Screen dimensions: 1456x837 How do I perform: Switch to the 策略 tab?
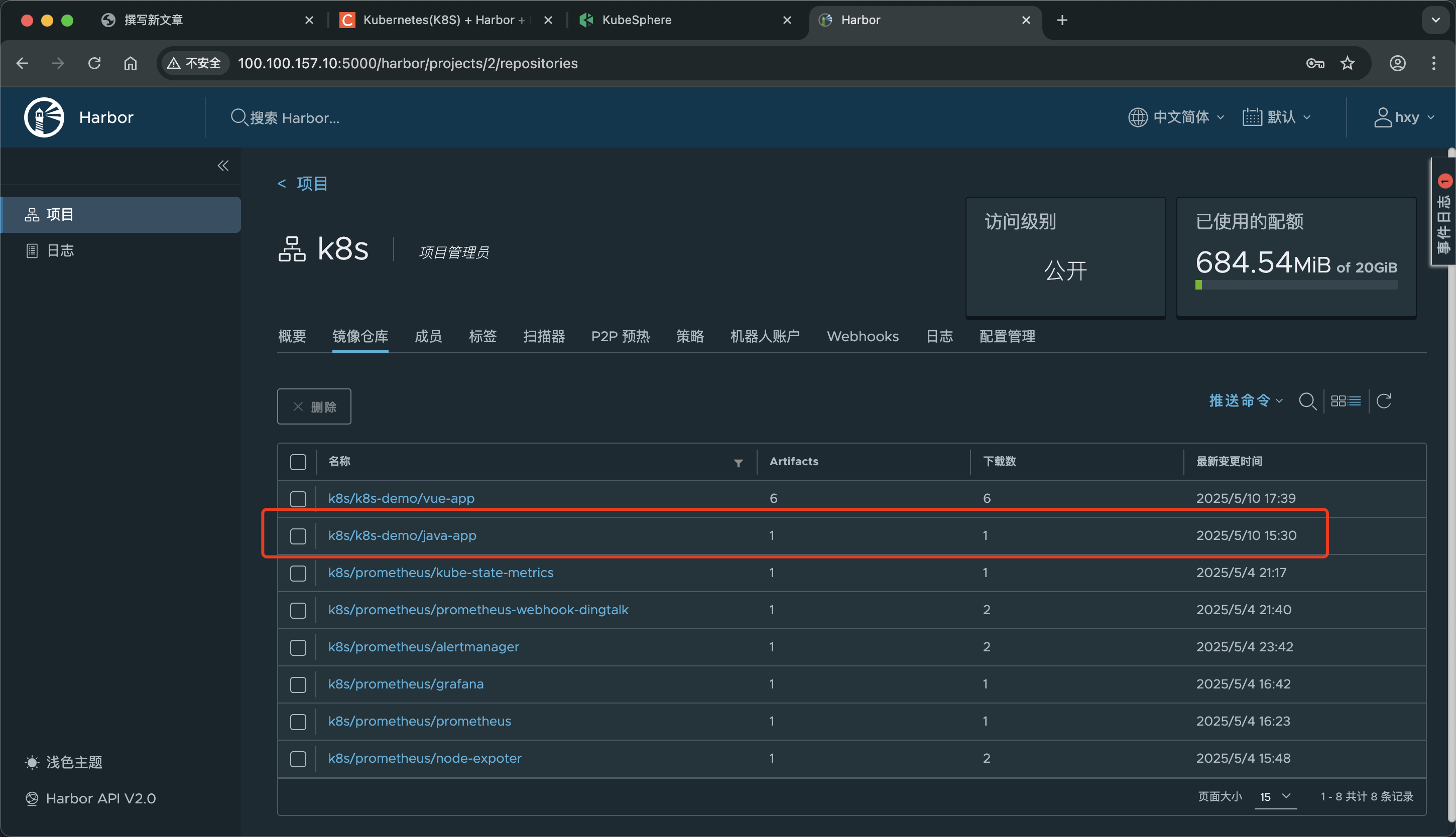[690, 336]
